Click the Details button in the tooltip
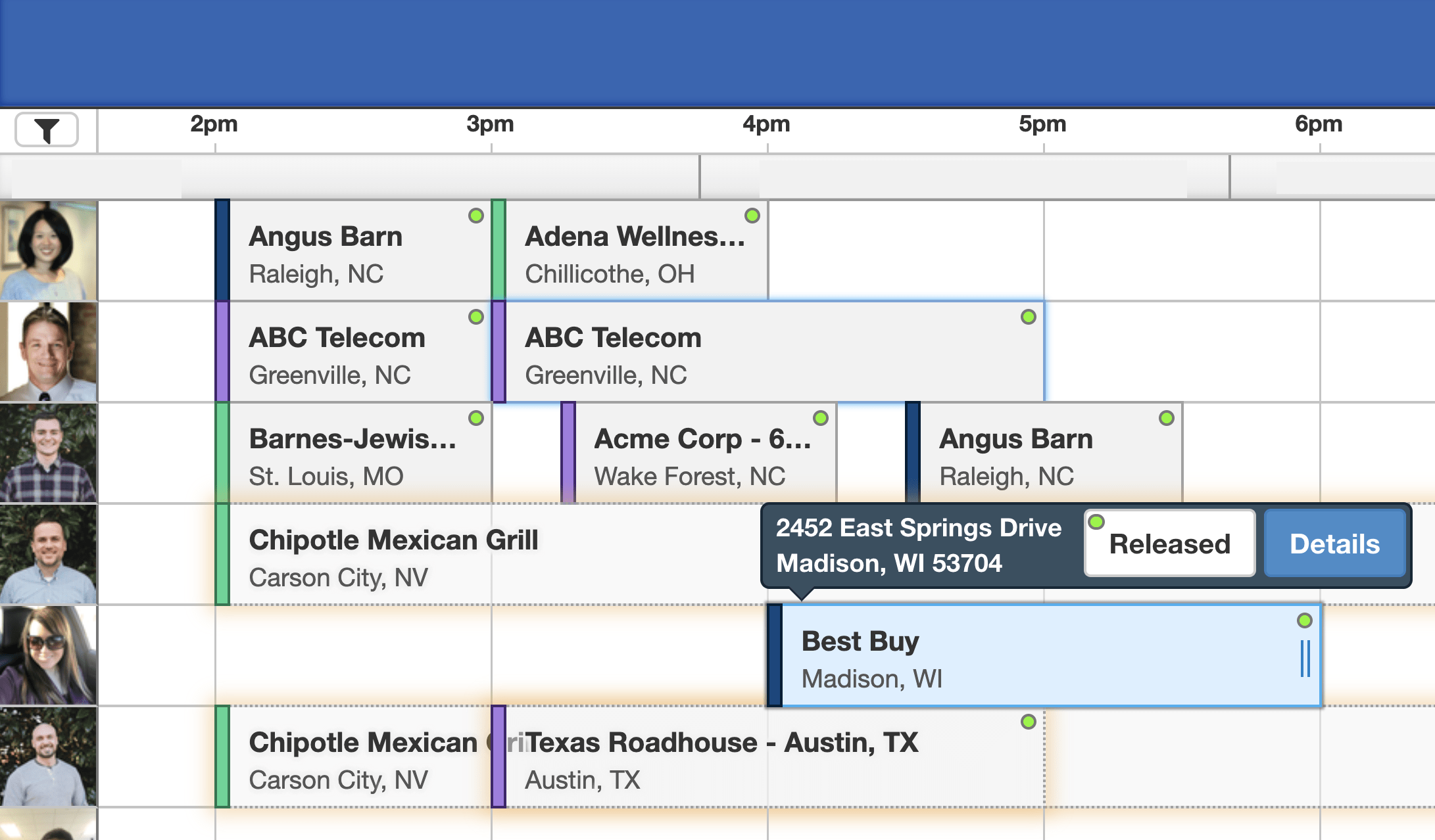Viewport: 1435px width, 840px height. tap(1334, 544)
